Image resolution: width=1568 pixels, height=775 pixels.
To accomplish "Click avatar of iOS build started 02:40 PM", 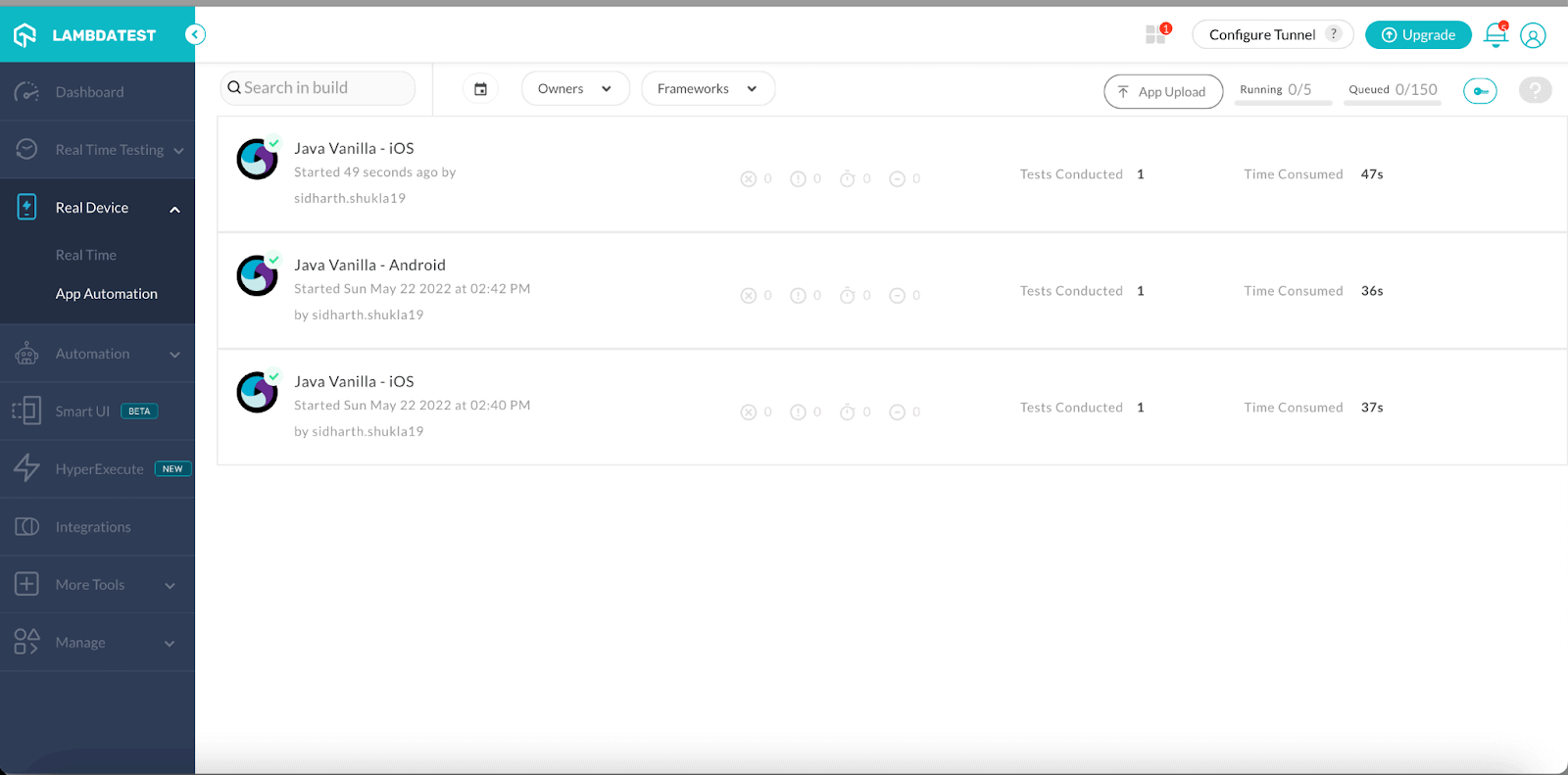I will 258,392.
